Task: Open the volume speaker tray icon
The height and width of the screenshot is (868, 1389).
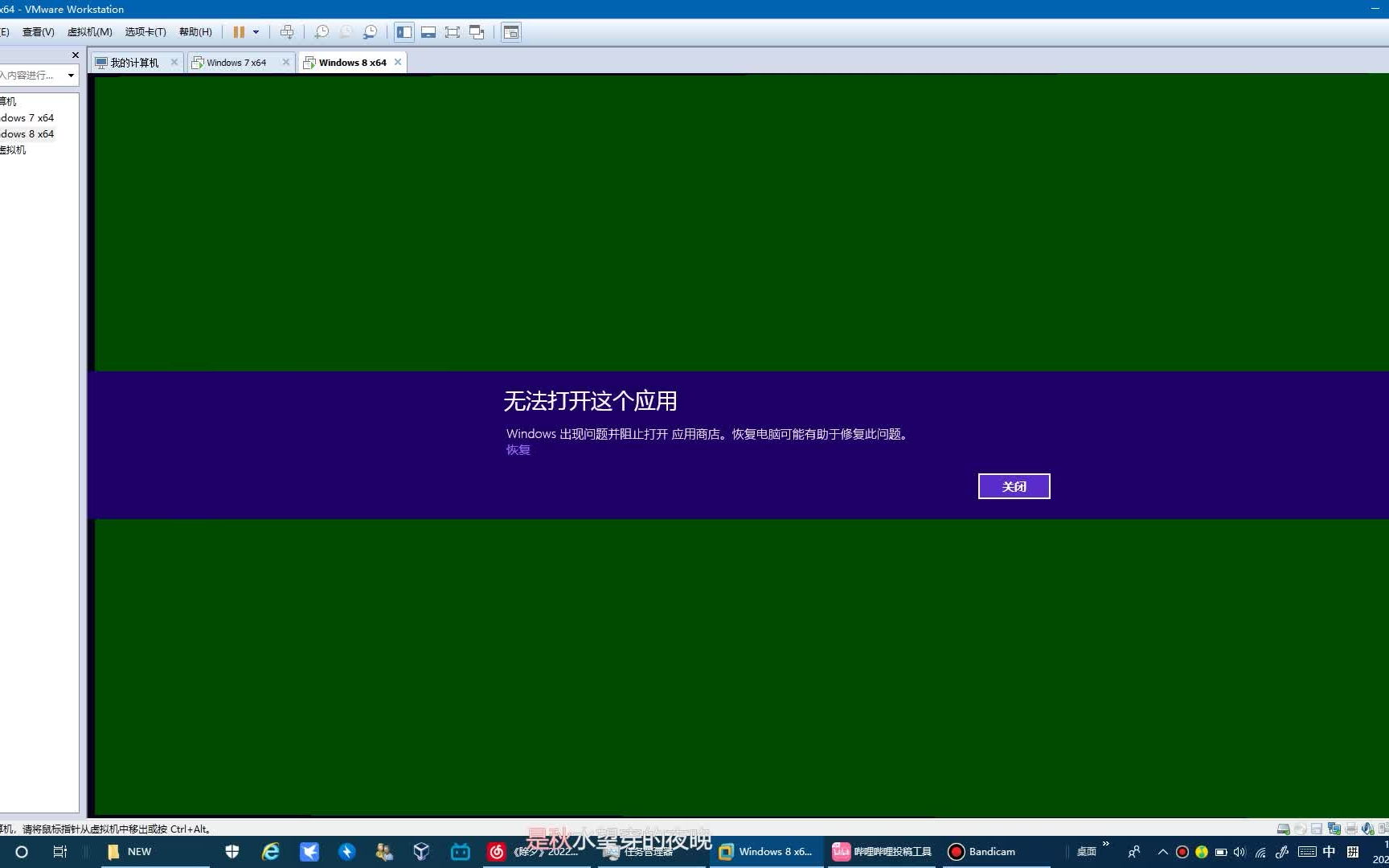Action: [x=1239, y=852]
